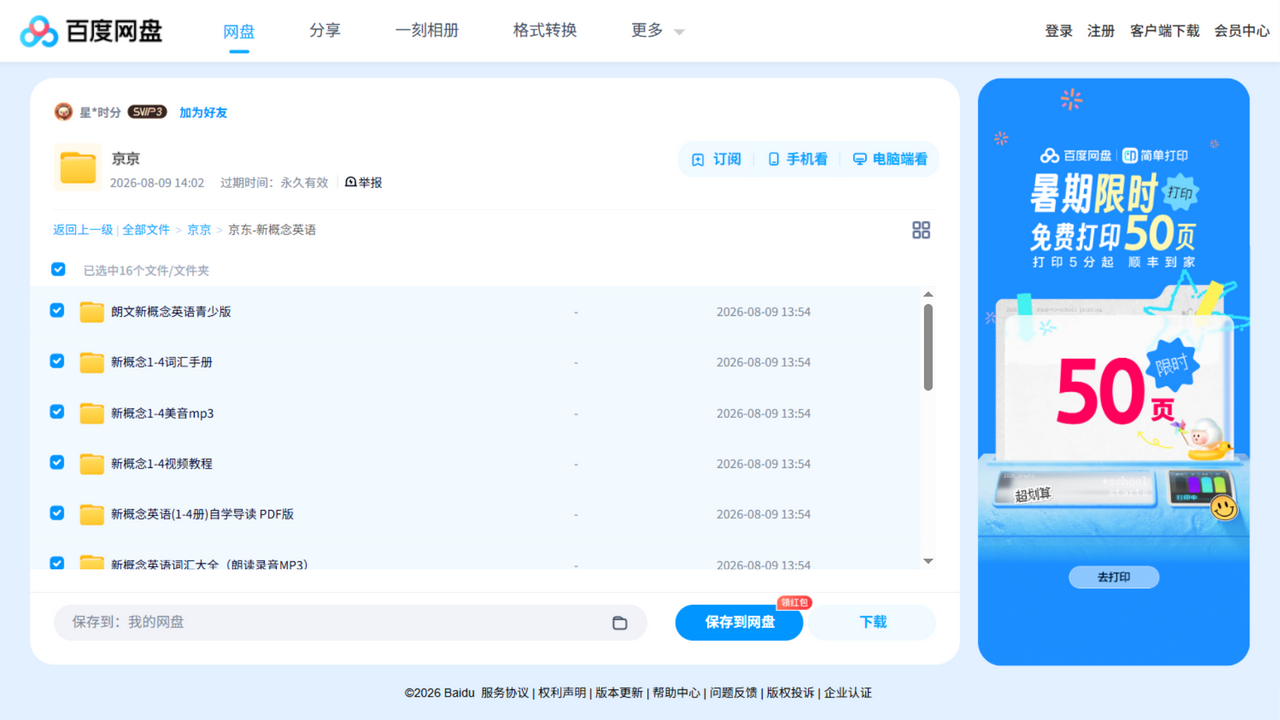Click the 电脑端看 computer icon
The width and height of the screenshot is (1280, 720).
[x=859, y=159]
